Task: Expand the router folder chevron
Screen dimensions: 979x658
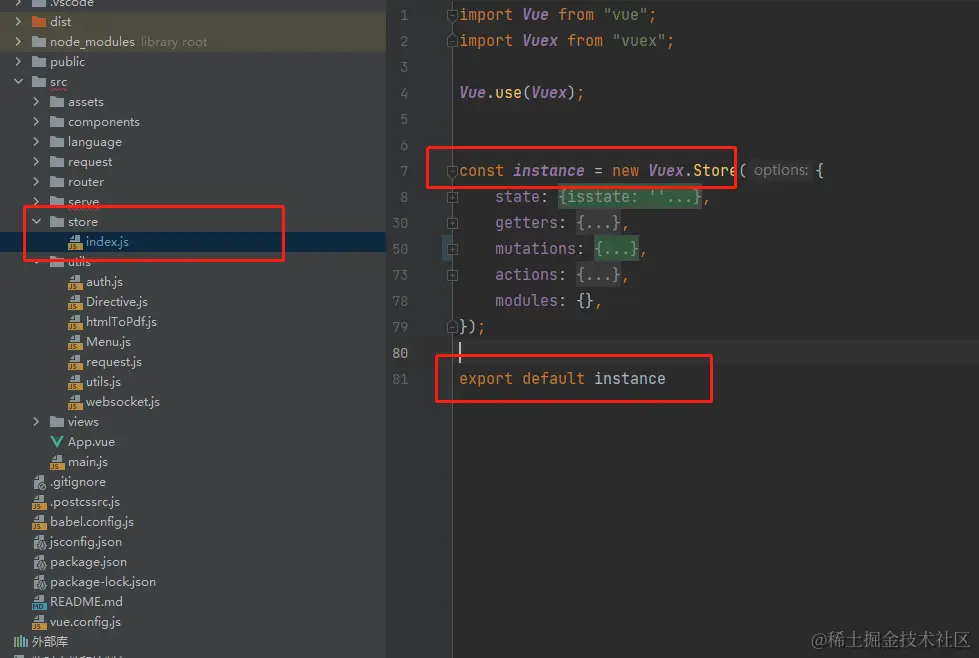Action: coord(36,181)
